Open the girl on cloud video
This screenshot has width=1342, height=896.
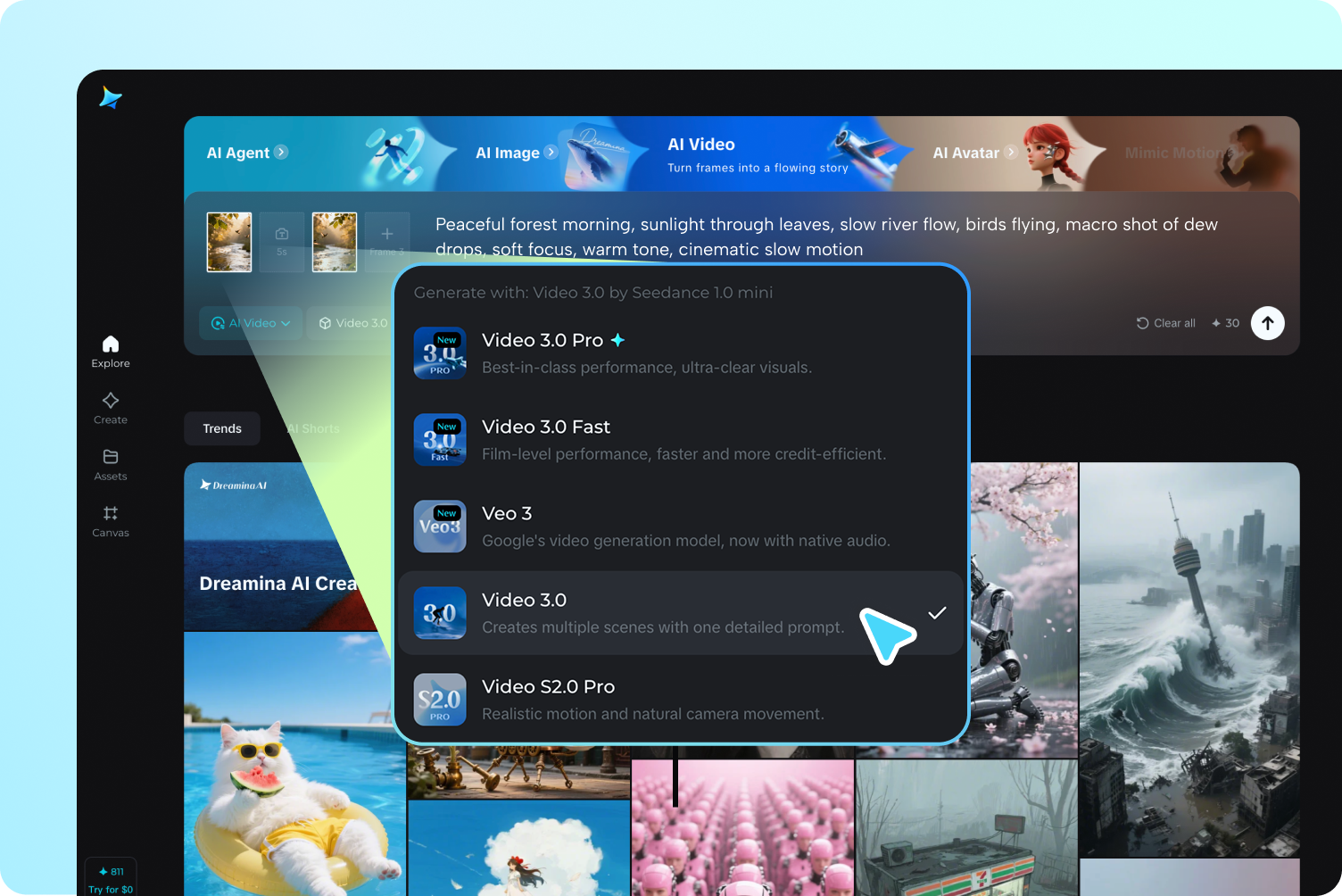click(x=518, y=848)
